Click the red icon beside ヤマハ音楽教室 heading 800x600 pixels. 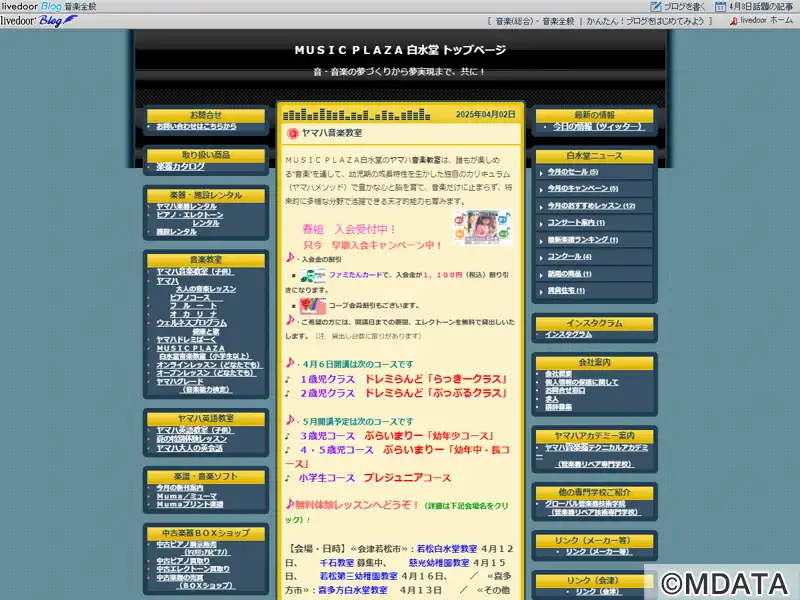pyautogui.click(x=292, y=133)
